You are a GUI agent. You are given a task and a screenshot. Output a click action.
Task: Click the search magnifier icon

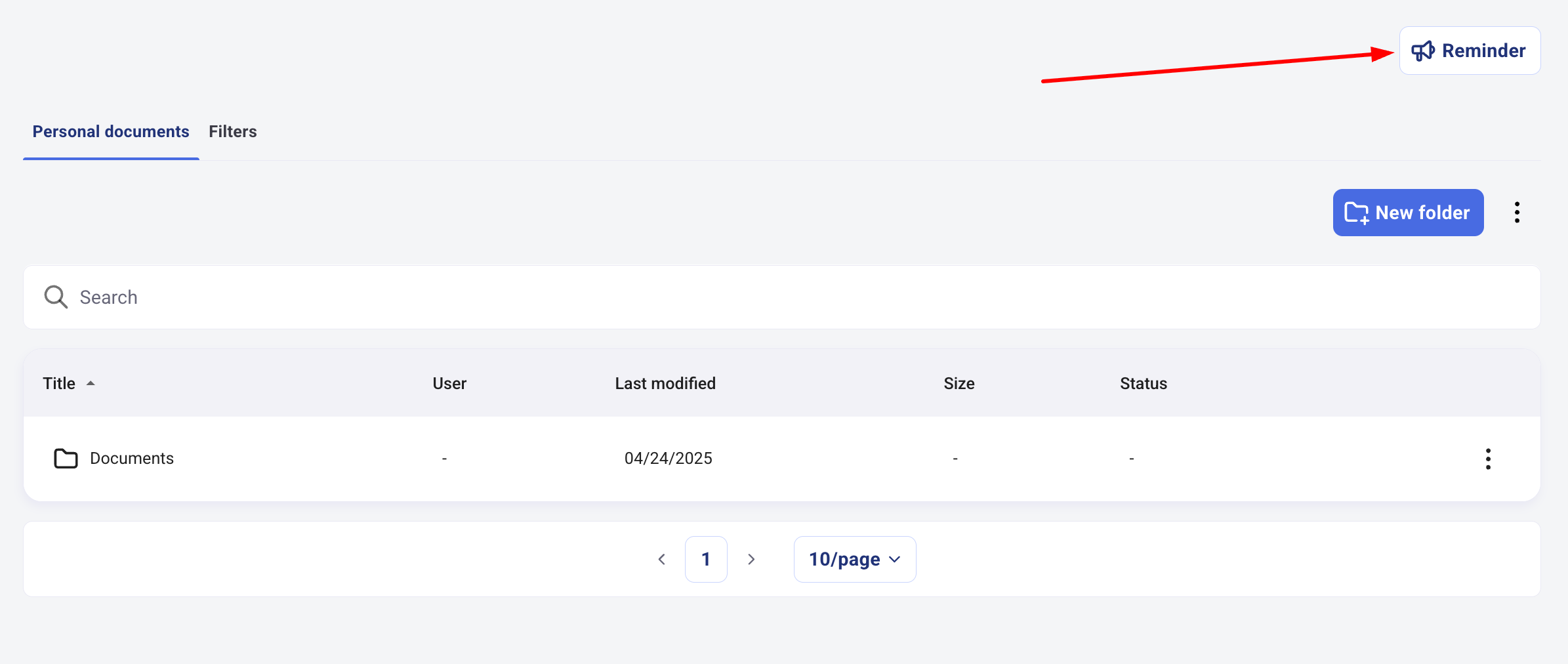pos(56,297)
